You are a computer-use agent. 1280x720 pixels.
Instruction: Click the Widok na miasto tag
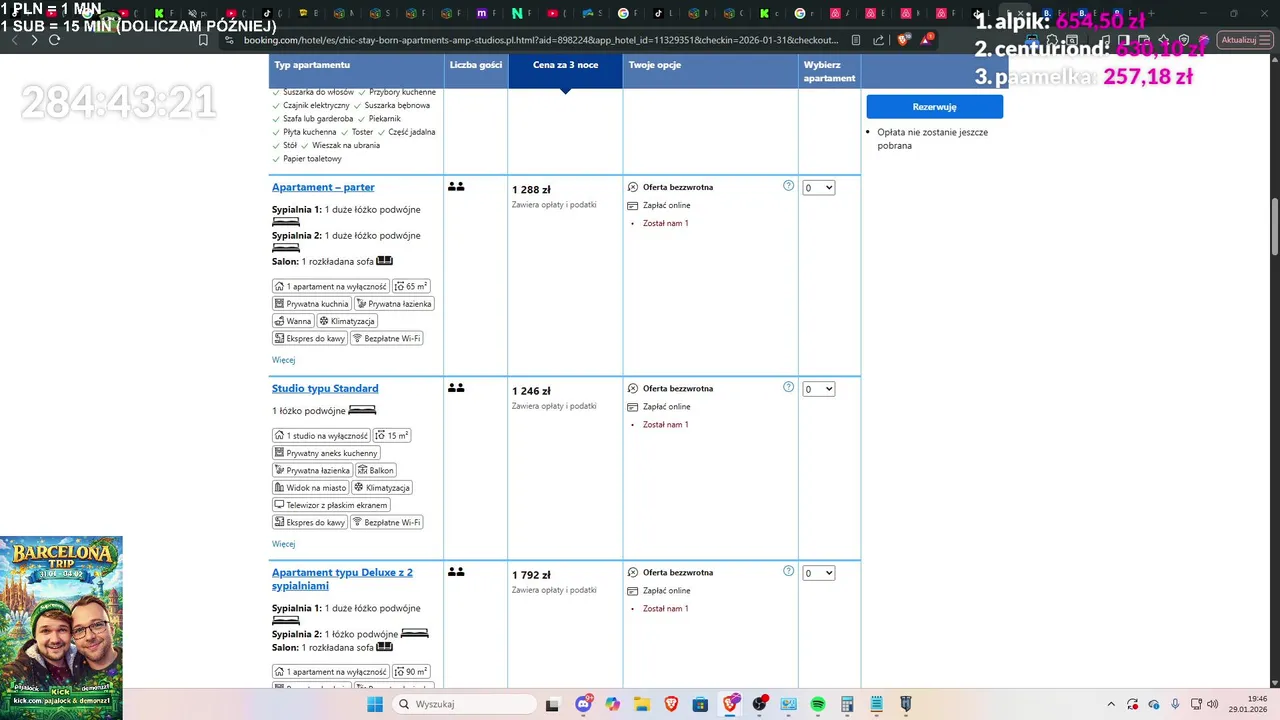pos(310,488)
